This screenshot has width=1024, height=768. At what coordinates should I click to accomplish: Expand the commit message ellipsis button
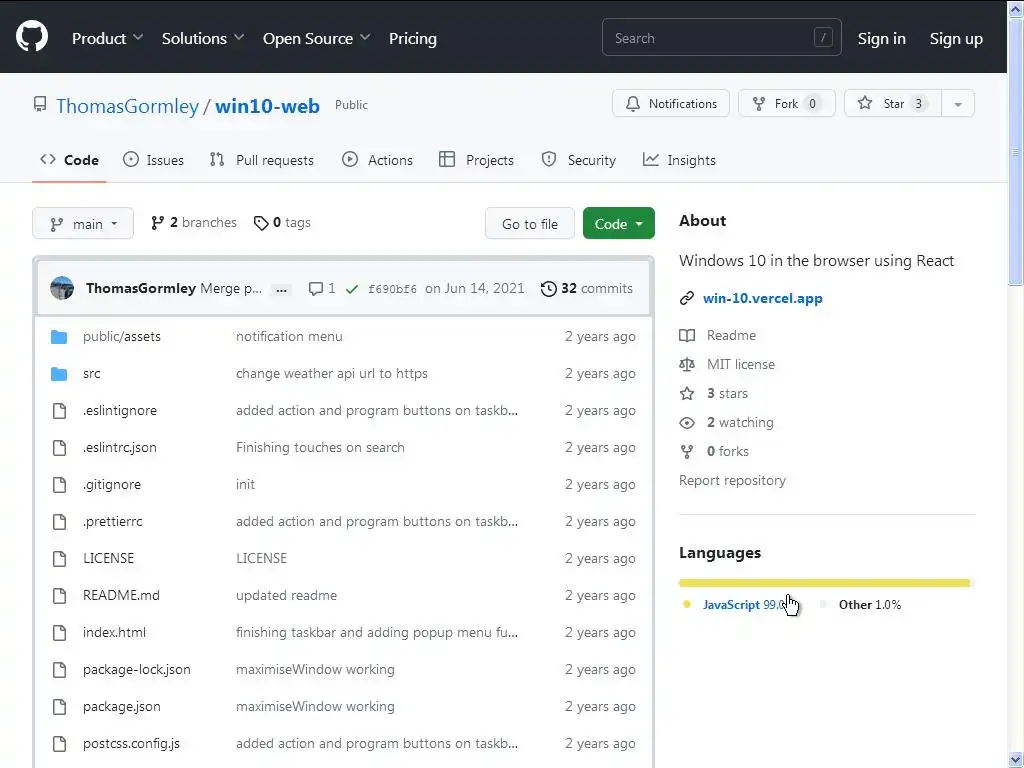(281, 289)
